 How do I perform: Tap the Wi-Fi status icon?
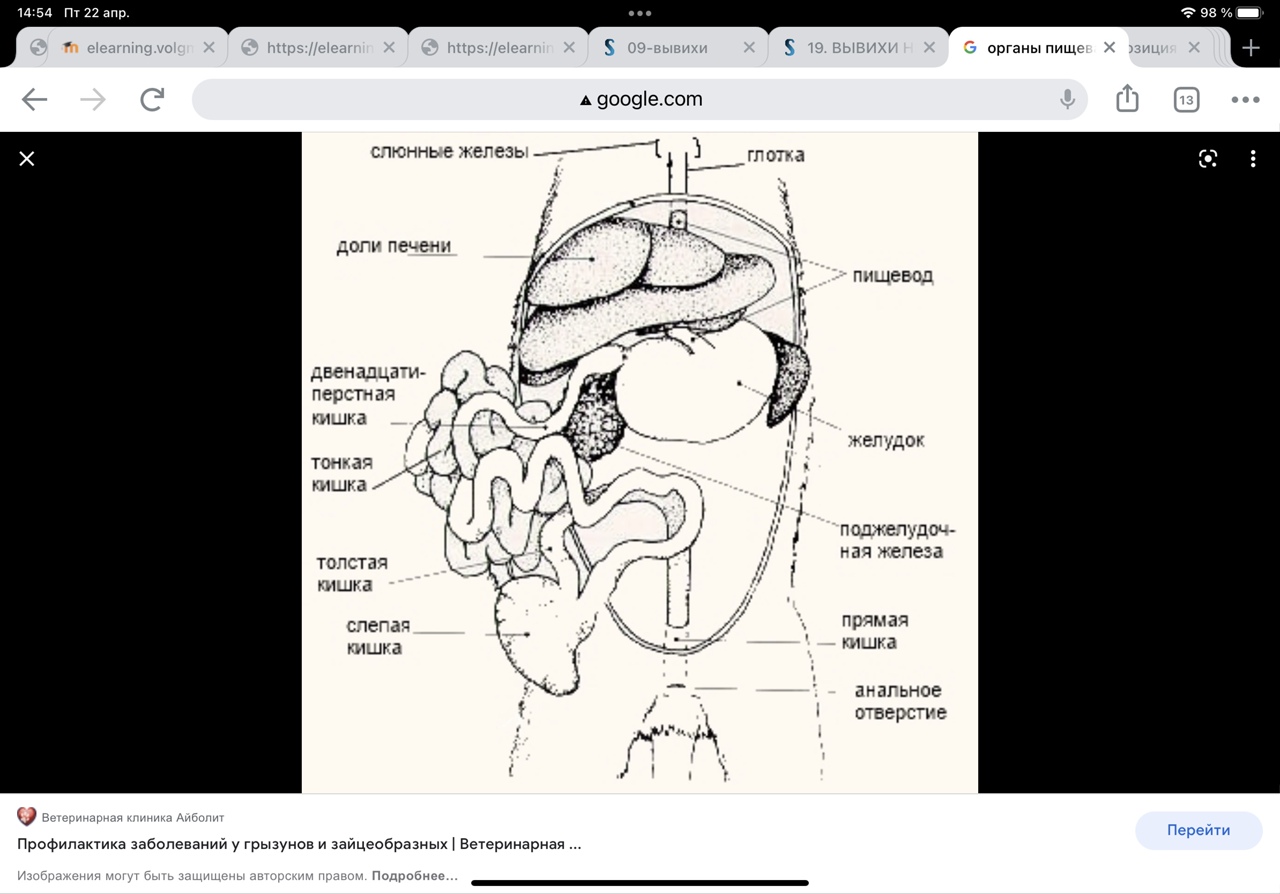coord(1188,13)
